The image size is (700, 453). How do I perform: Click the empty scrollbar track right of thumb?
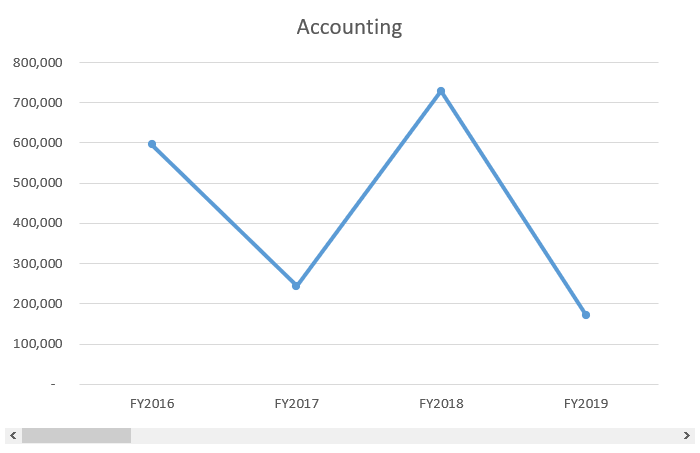point(400,436)
